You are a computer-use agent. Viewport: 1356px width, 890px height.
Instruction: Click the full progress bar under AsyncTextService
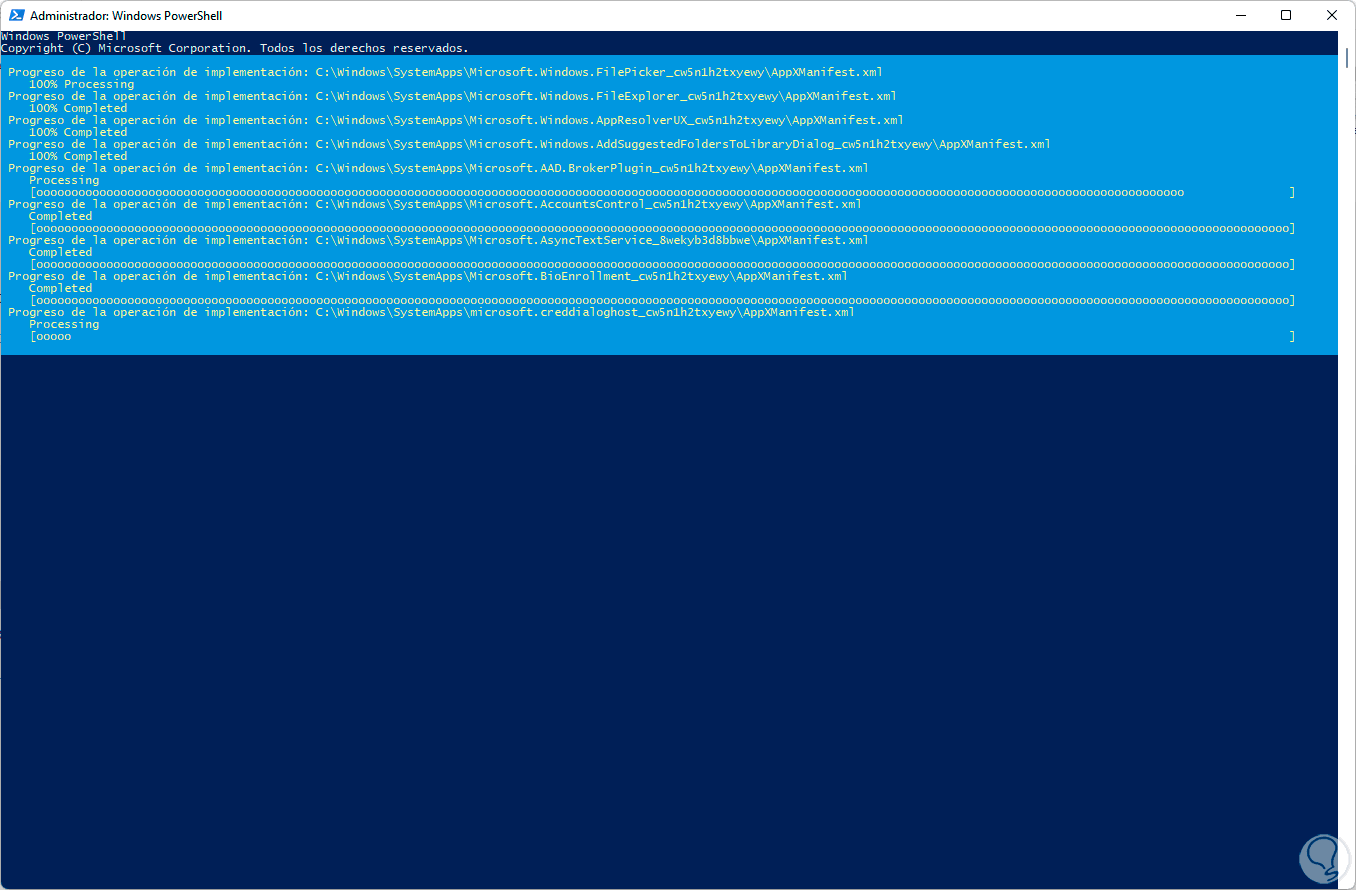[x=663, y=264]
